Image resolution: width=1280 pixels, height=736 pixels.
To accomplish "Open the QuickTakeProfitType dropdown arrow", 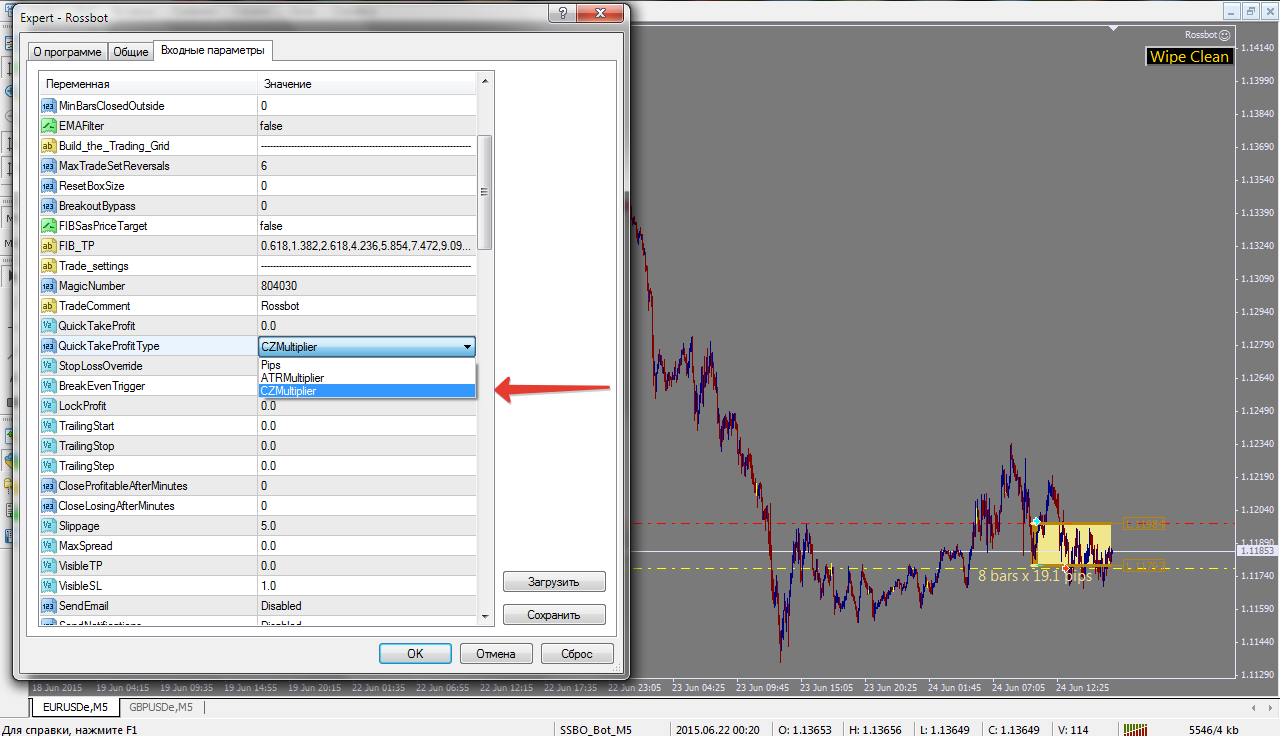I will pos(467,347).
